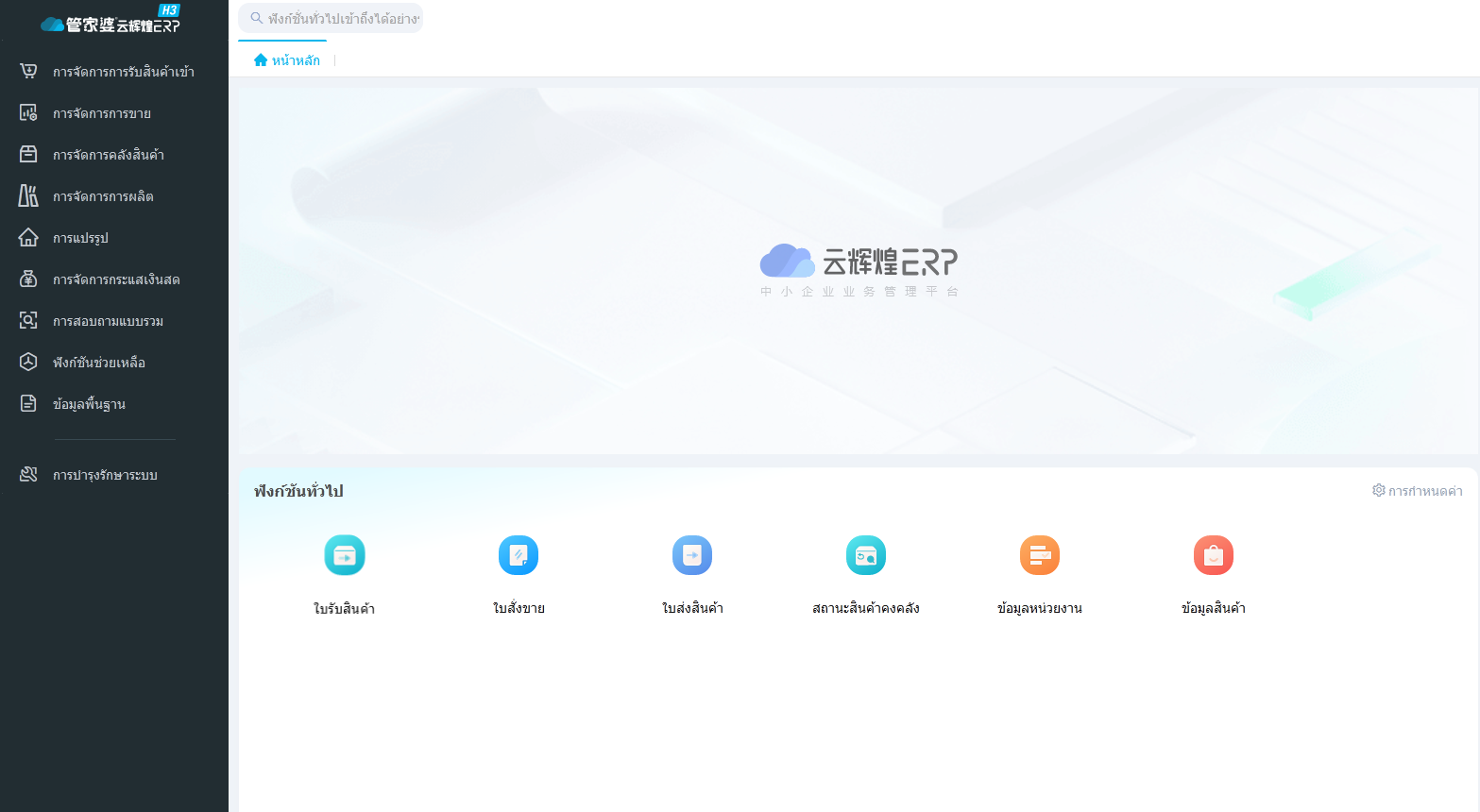The width and height of the screenshot is (1480, 812).
Task: Expand the การจัดการการผลิต sidebar section
Action: (103, 196)
